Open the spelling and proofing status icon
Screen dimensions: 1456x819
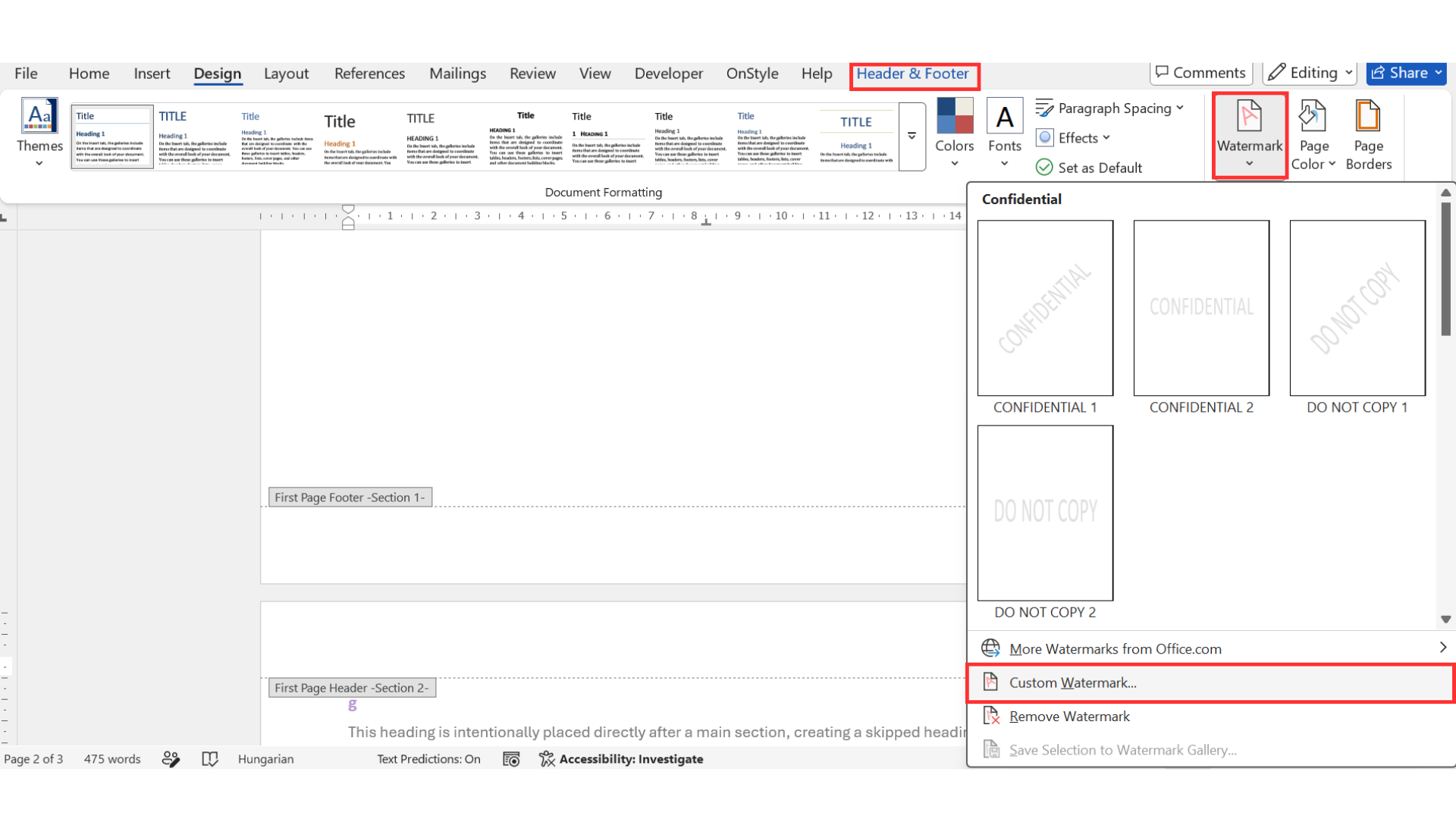pyautogui.click(x=171, y=759)
